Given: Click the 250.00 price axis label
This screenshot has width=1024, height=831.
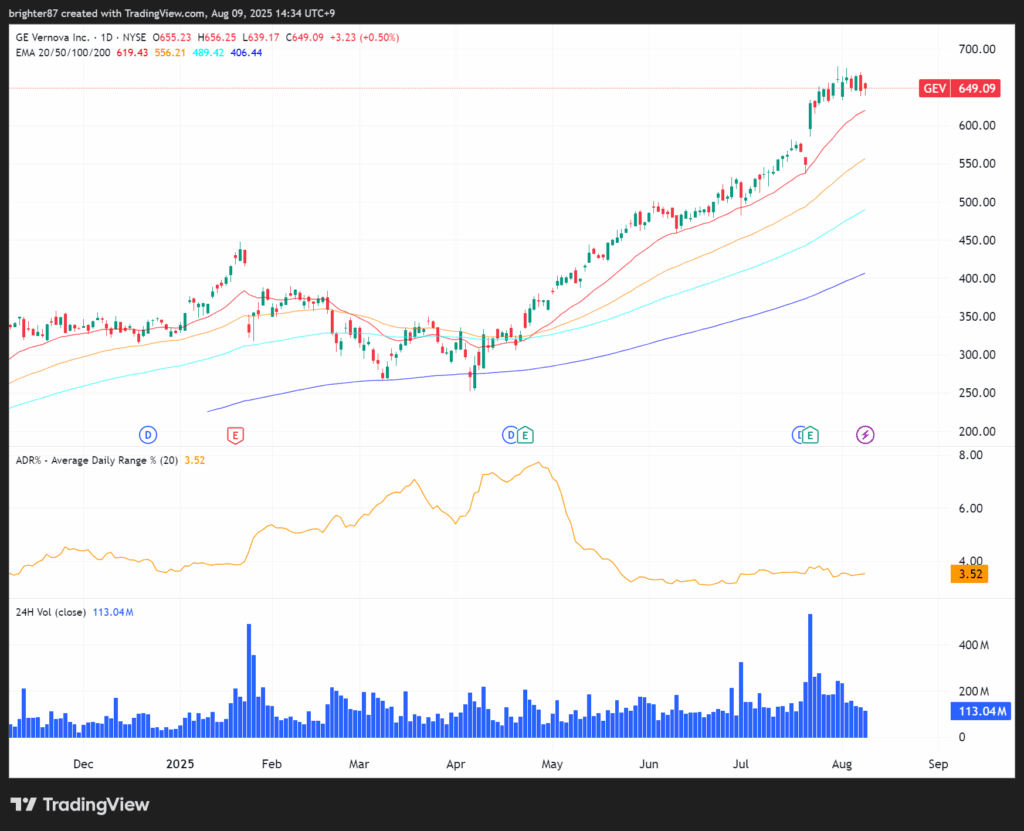Looking at the screenshot, I should pyautogui.click(x=977, y=393).
